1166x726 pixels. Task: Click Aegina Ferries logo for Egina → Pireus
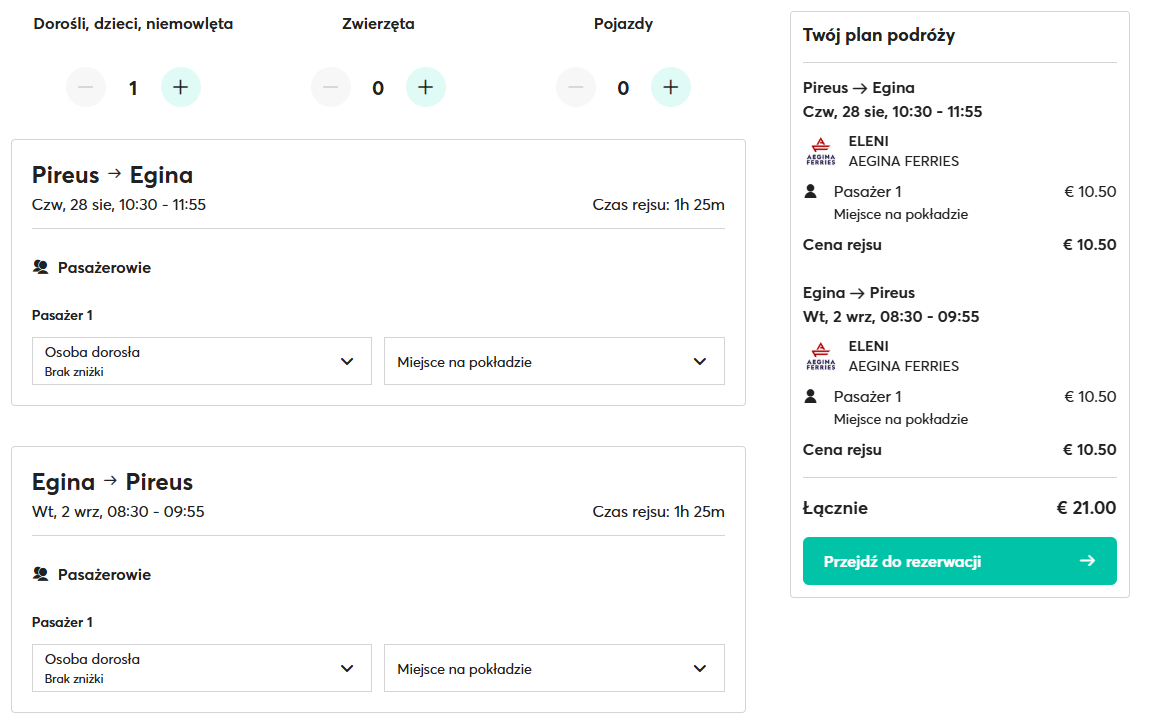(820, 356)
